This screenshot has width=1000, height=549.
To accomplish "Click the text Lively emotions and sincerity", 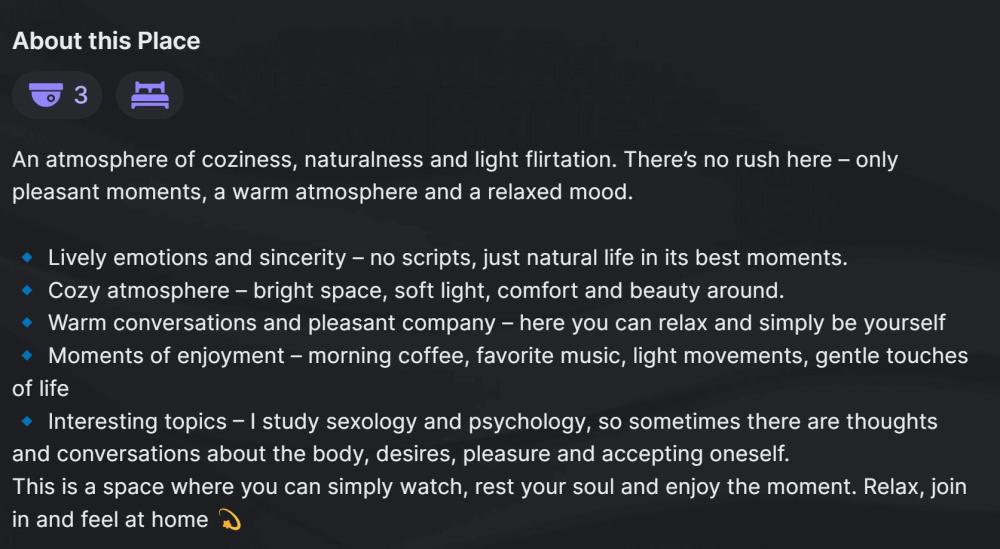I will (196, 257).
